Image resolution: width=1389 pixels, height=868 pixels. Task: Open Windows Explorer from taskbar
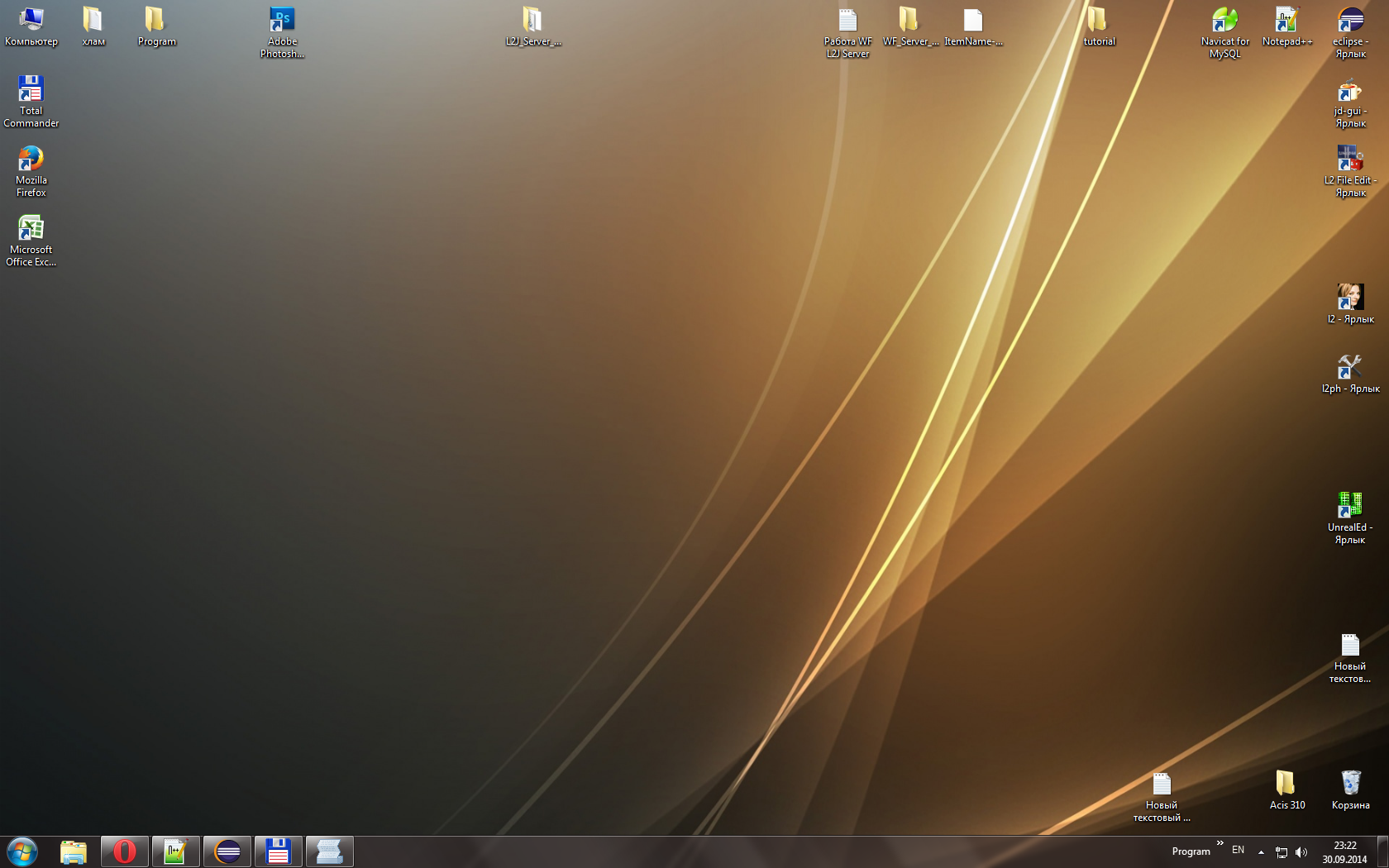click(74, 851)
